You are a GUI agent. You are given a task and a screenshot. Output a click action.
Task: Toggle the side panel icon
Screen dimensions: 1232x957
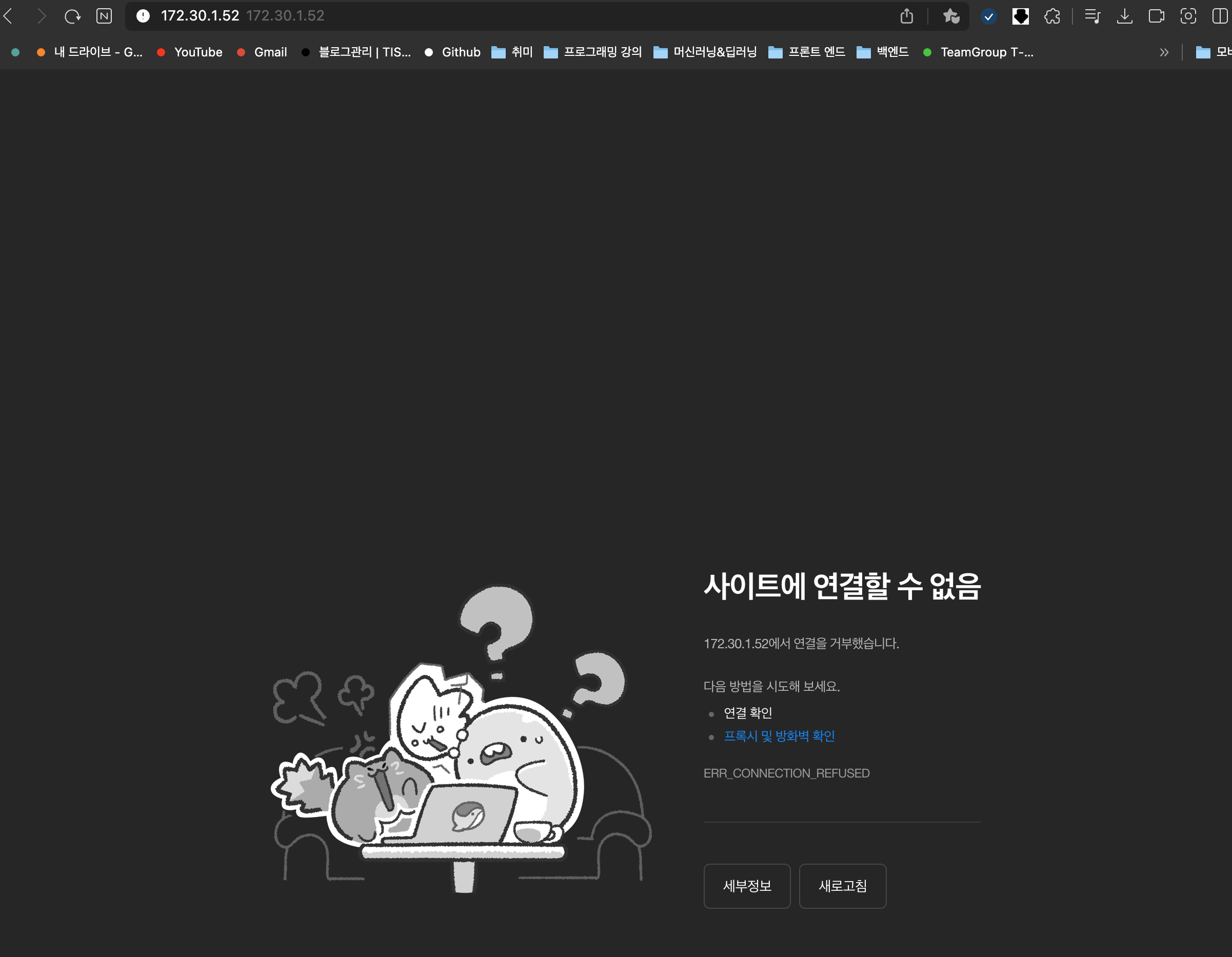1220,16
